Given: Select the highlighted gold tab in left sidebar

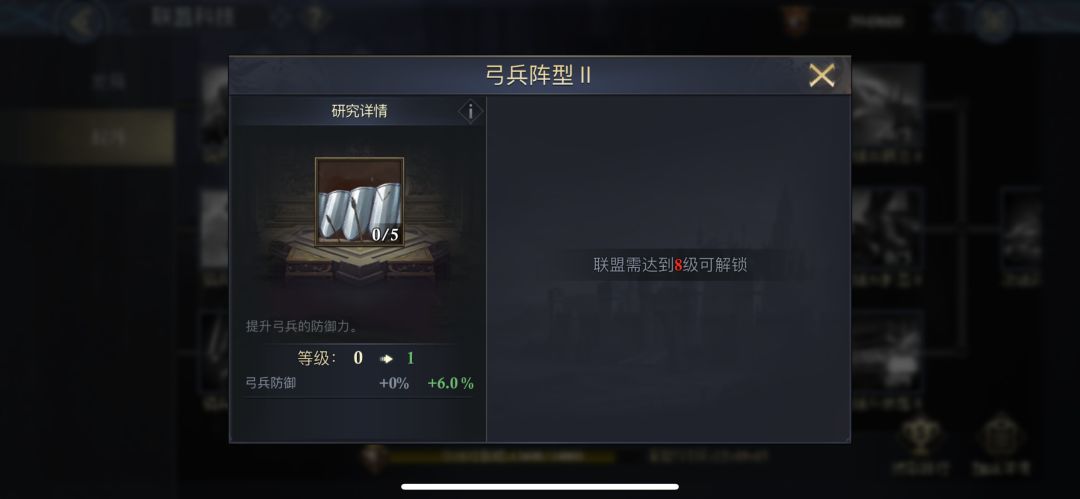Looking at the screenshot, I should [x=96, y=138].
